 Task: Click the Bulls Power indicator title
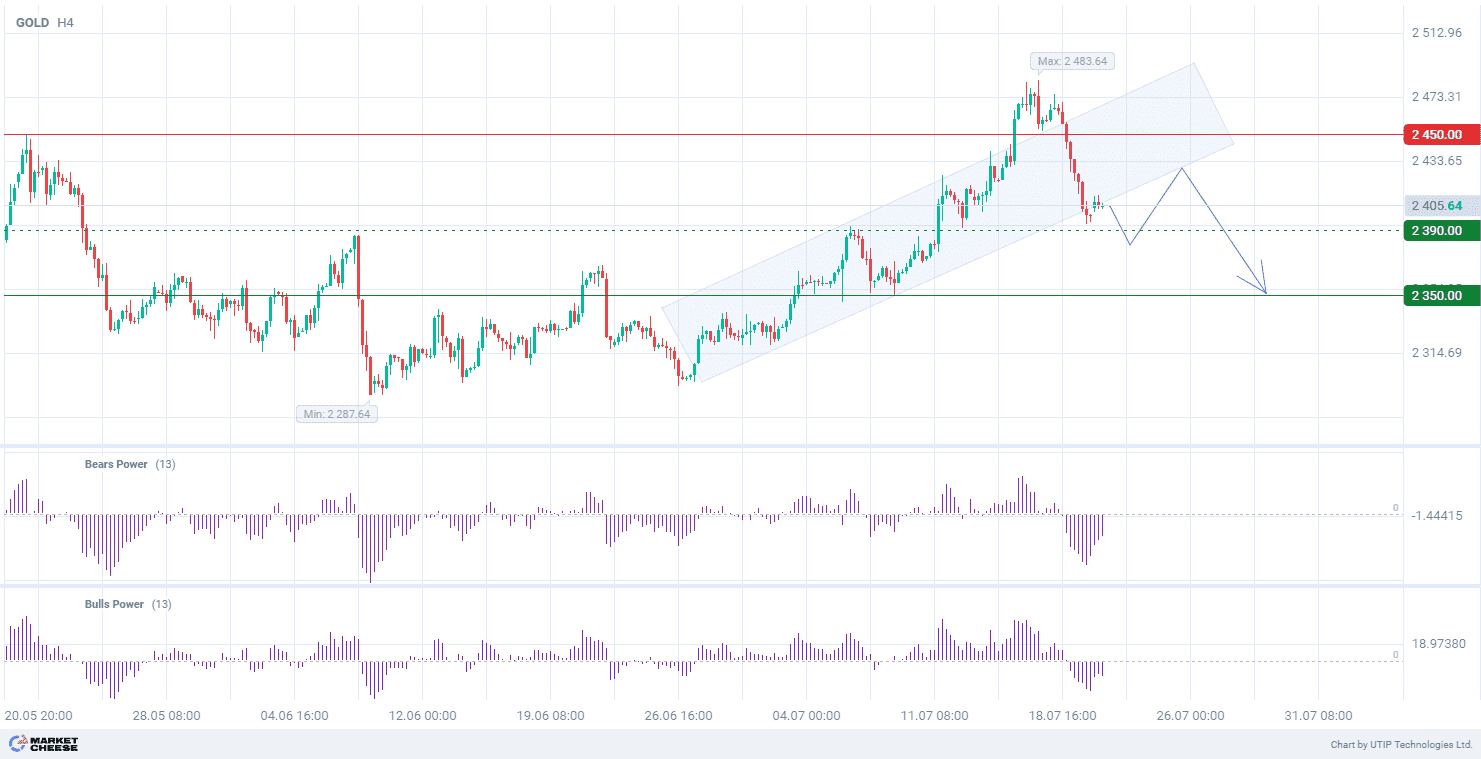pos(114,604)
